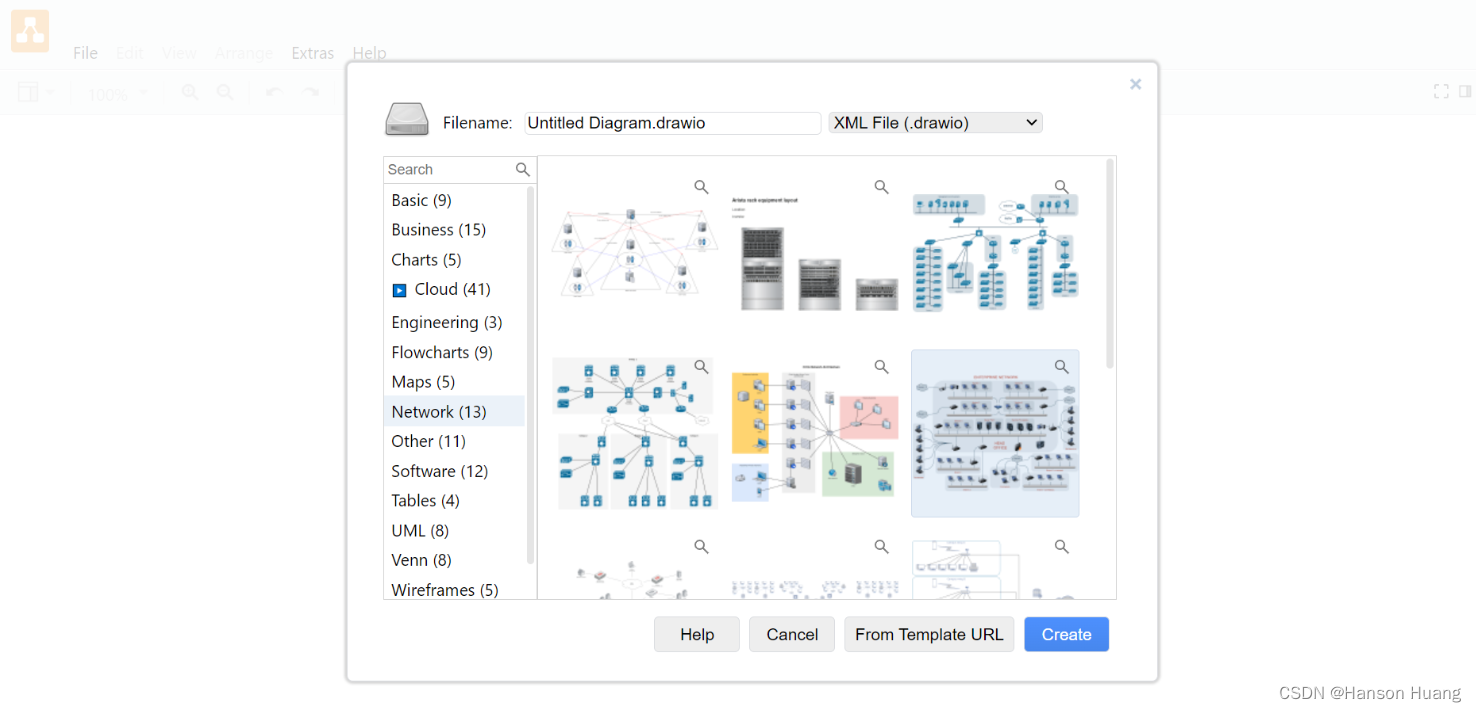This screenshot has height=712, width=1476.
Task: Click the template Search input field
Action: 450,169
